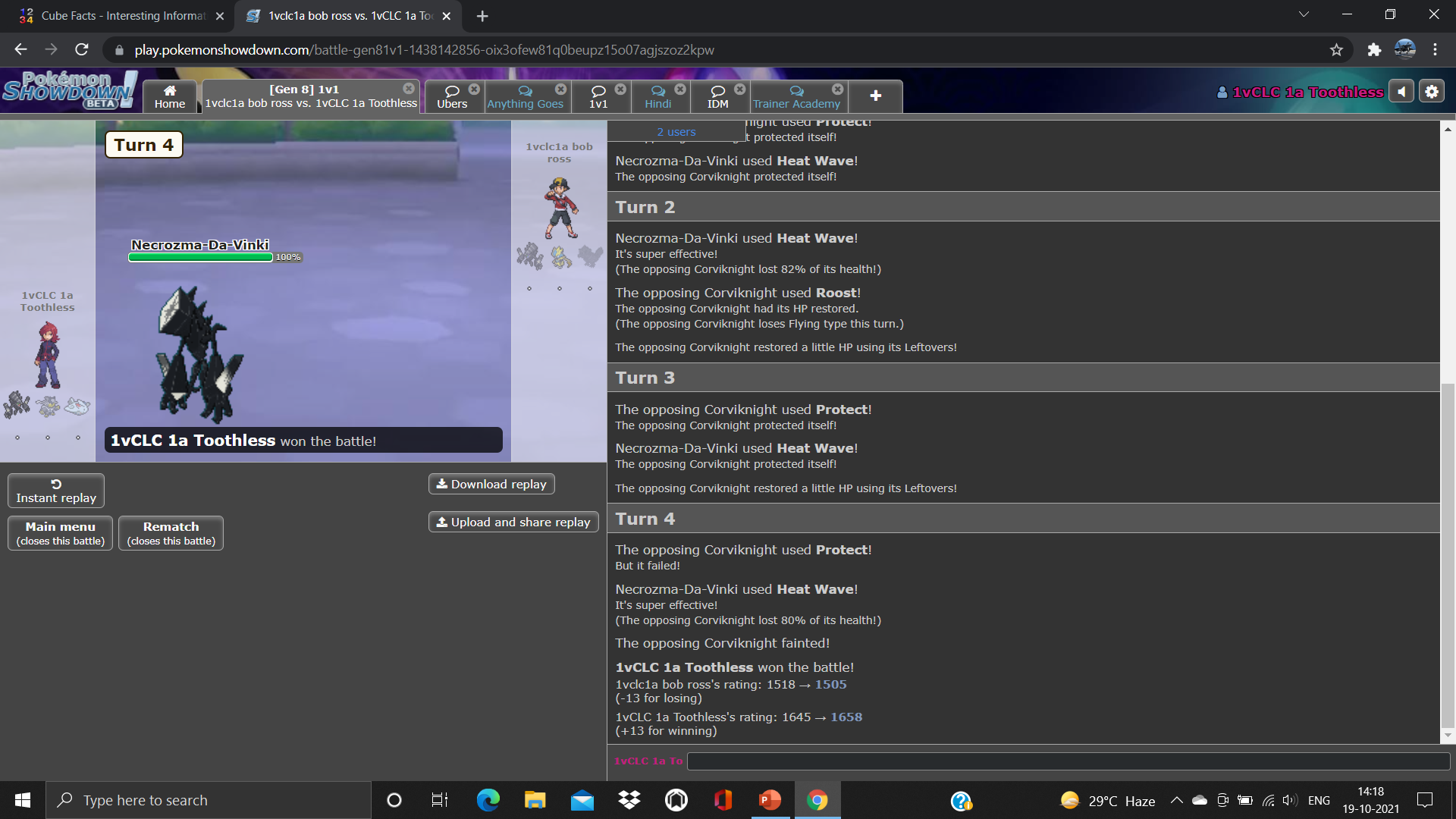
Task: Close the 1v1 chat room tab
Action: 620,89
